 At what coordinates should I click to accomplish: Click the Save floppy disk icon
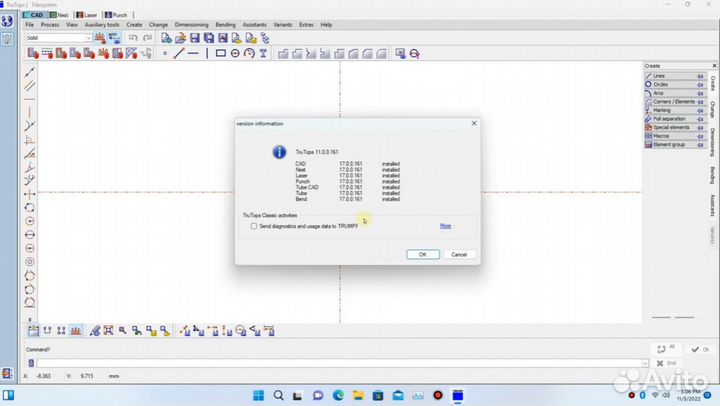195,38
